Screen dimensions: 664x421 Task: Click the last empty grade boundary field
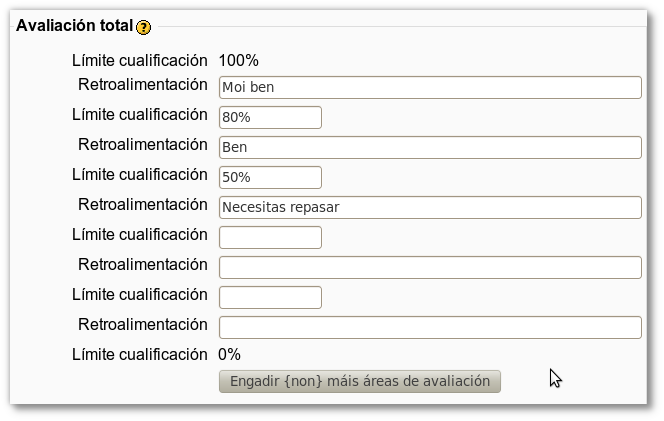point(270,297)
